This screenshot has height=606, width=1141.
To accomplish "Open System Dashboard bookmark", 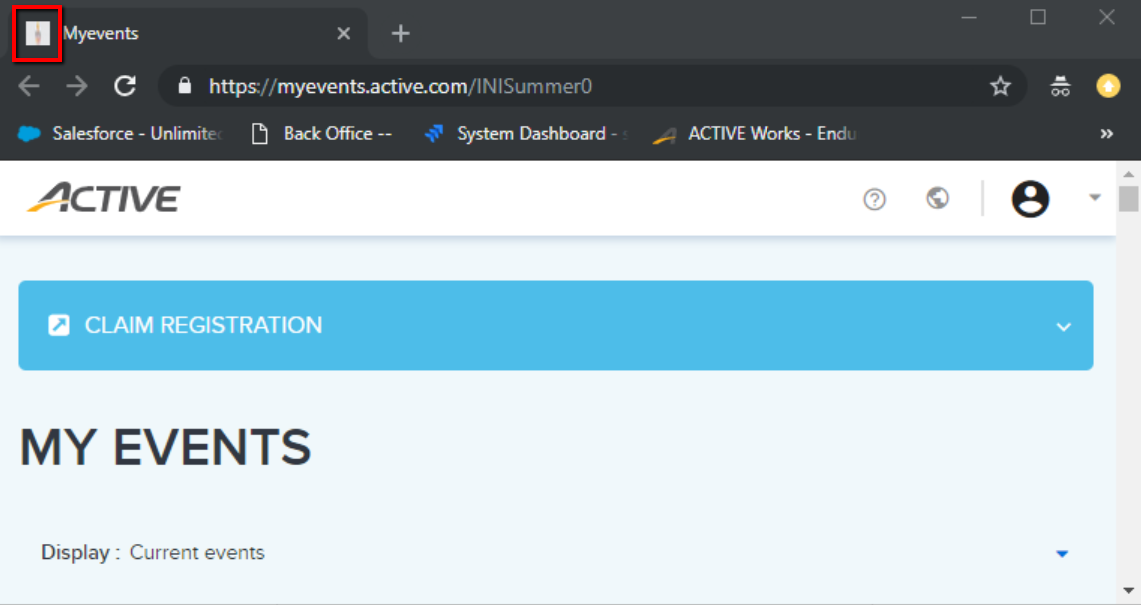I will 525,134.
